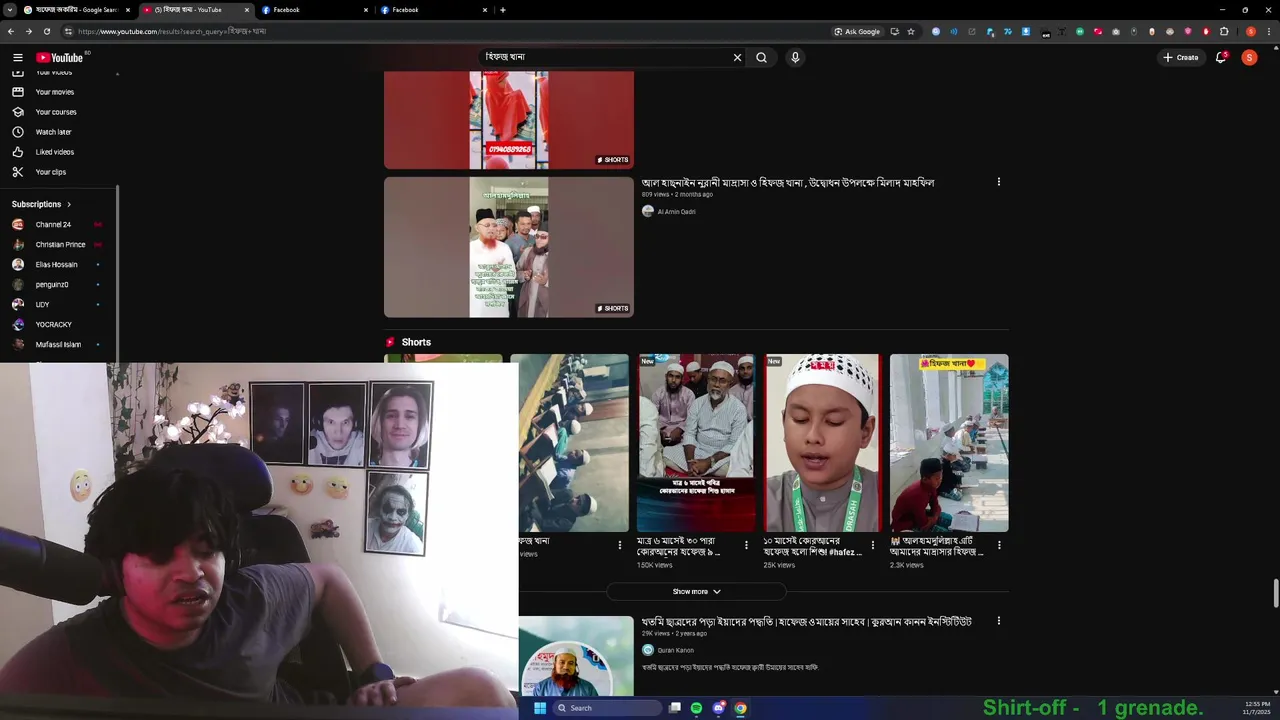This screenshot has width=1280, height=720.
Task: Open the Shorts shelf heading
Action: pos(416,342)
